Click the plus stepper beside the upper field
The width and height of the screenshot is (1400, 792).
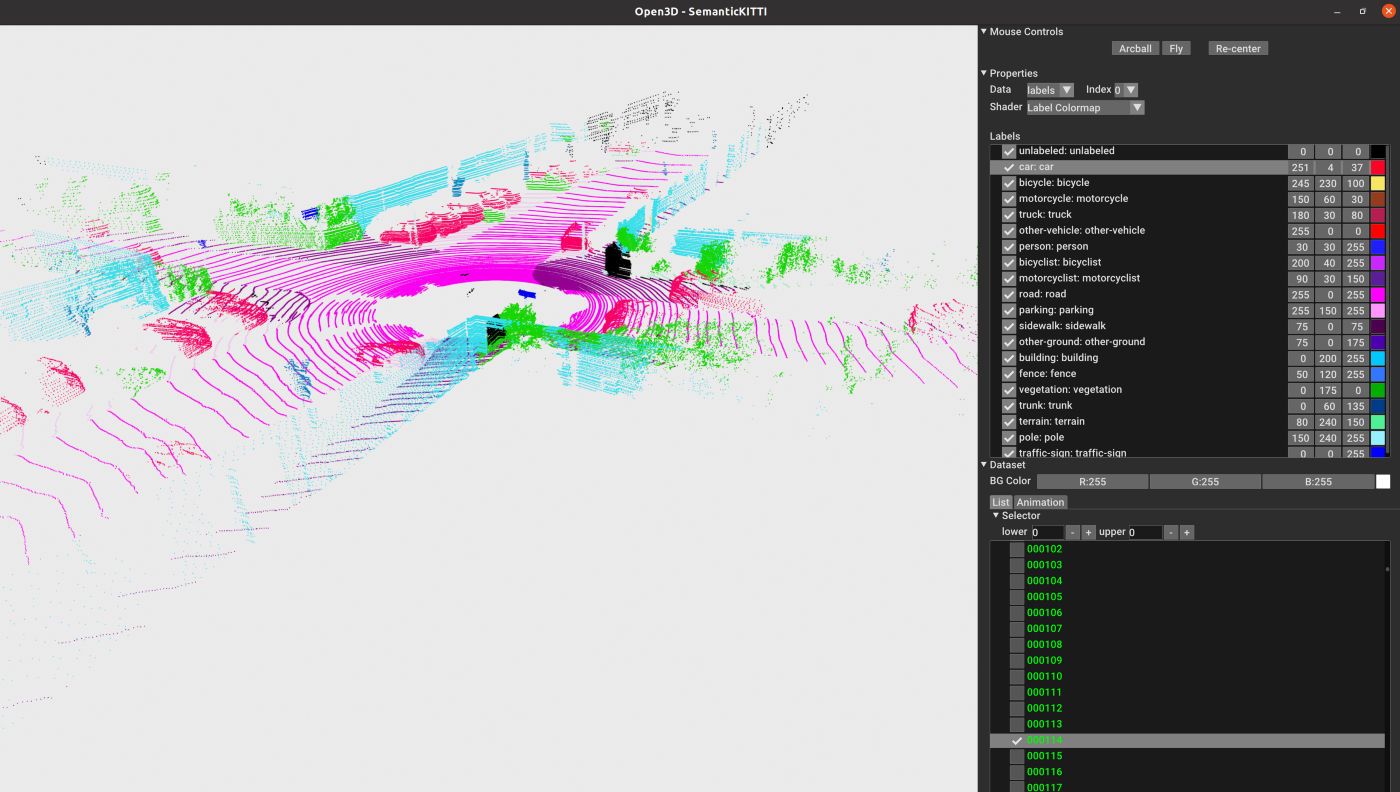coord(1186,531)
